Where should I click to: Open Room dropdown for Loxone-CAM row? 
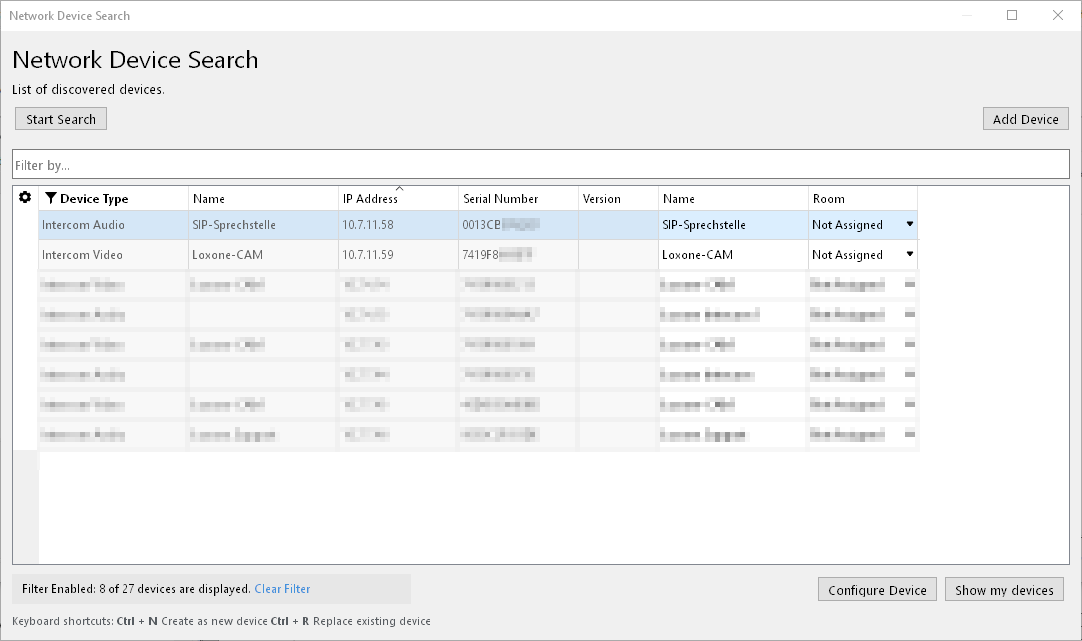(909, 255)
